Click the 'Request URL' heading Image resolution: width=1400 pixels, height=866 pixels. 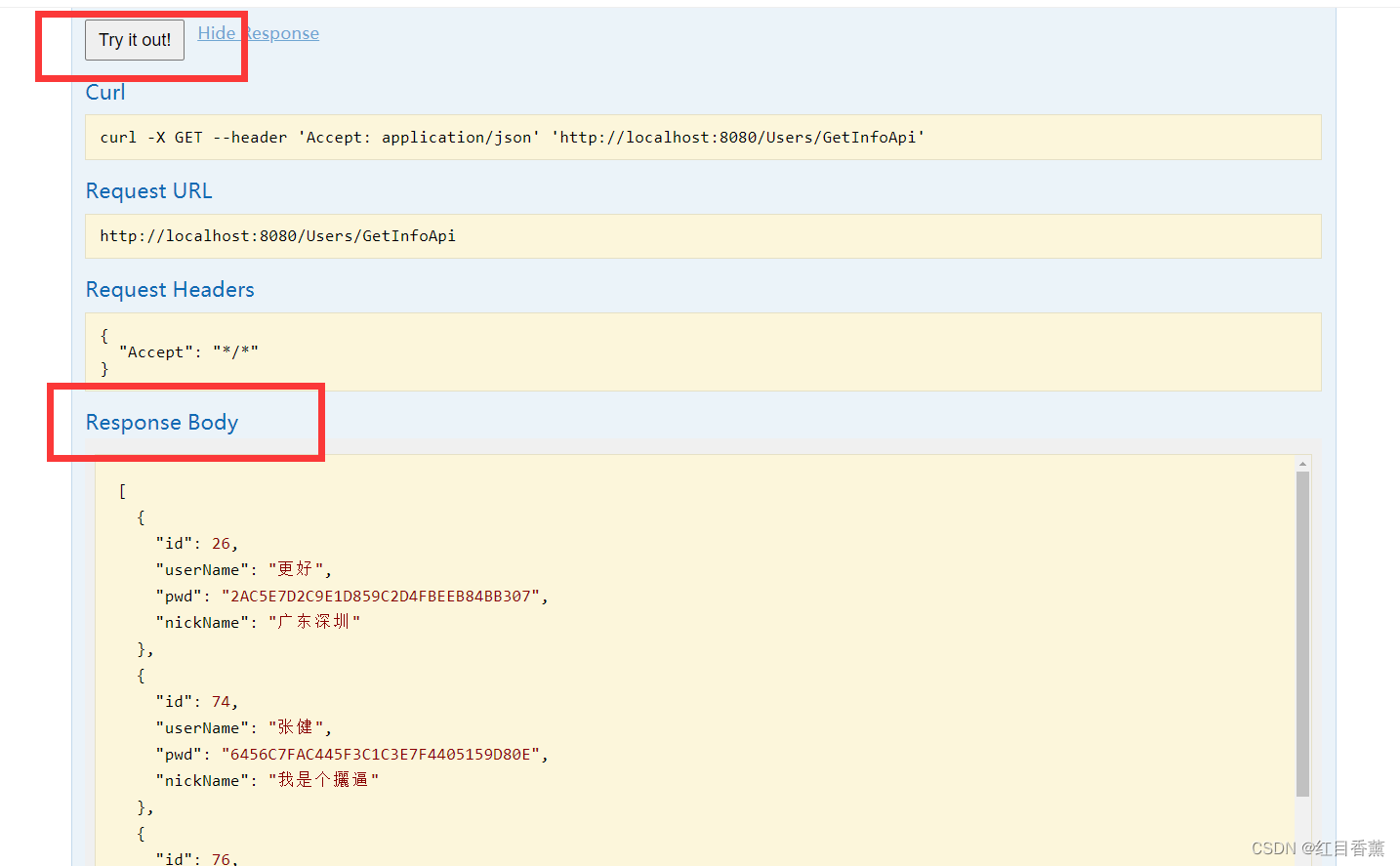[148, 190]
